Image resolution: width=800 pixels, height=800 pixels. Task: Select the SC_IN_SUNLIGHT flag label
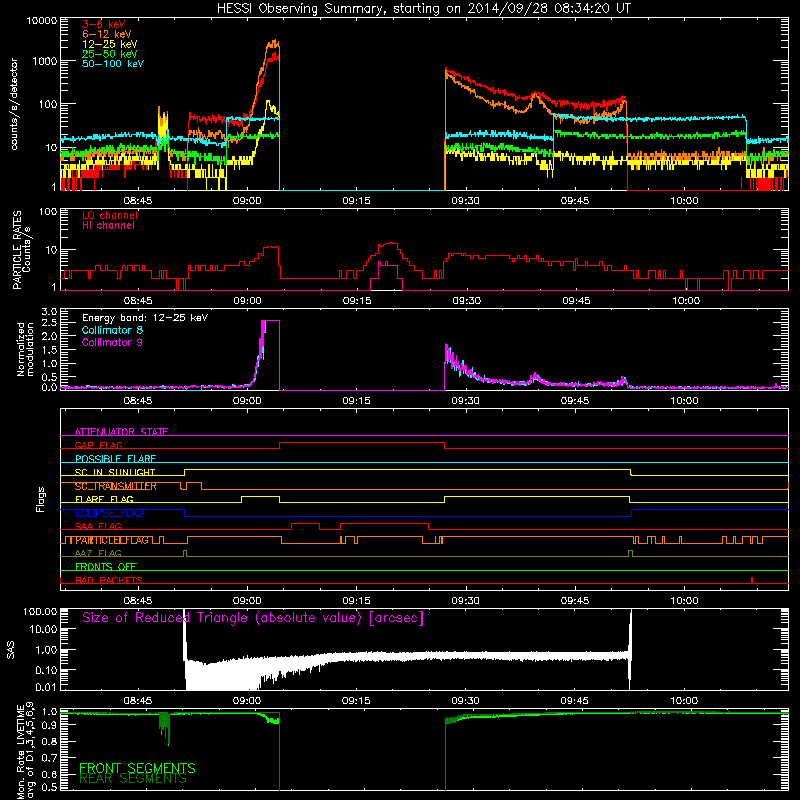[115, 472]
